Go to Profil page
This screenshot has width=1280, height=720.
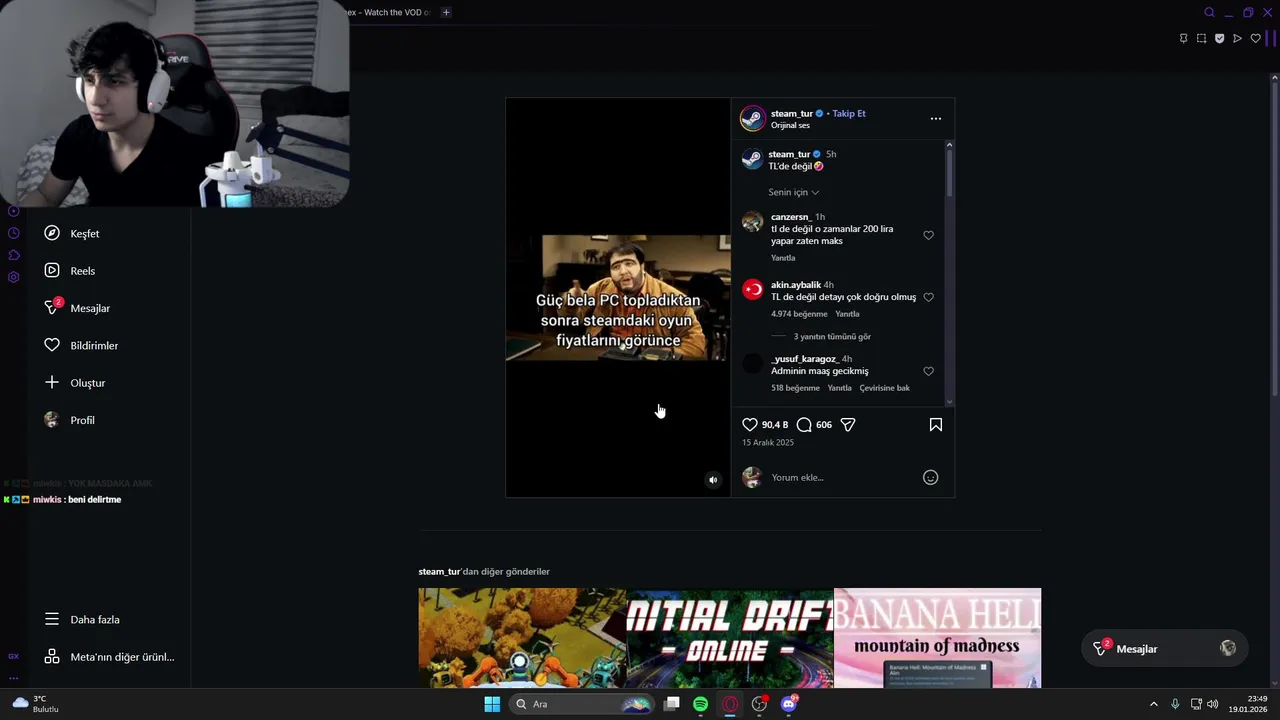(70, 420)
